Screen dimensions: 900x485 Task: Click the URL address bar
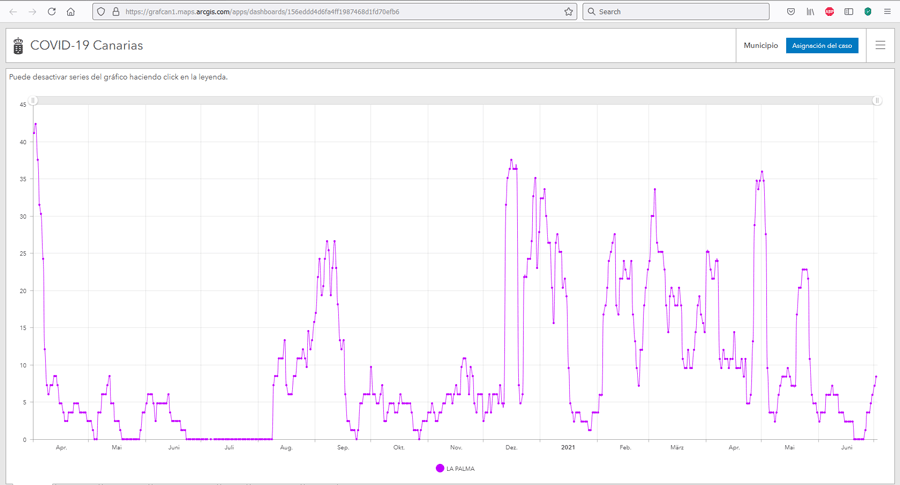coord(330,12)
